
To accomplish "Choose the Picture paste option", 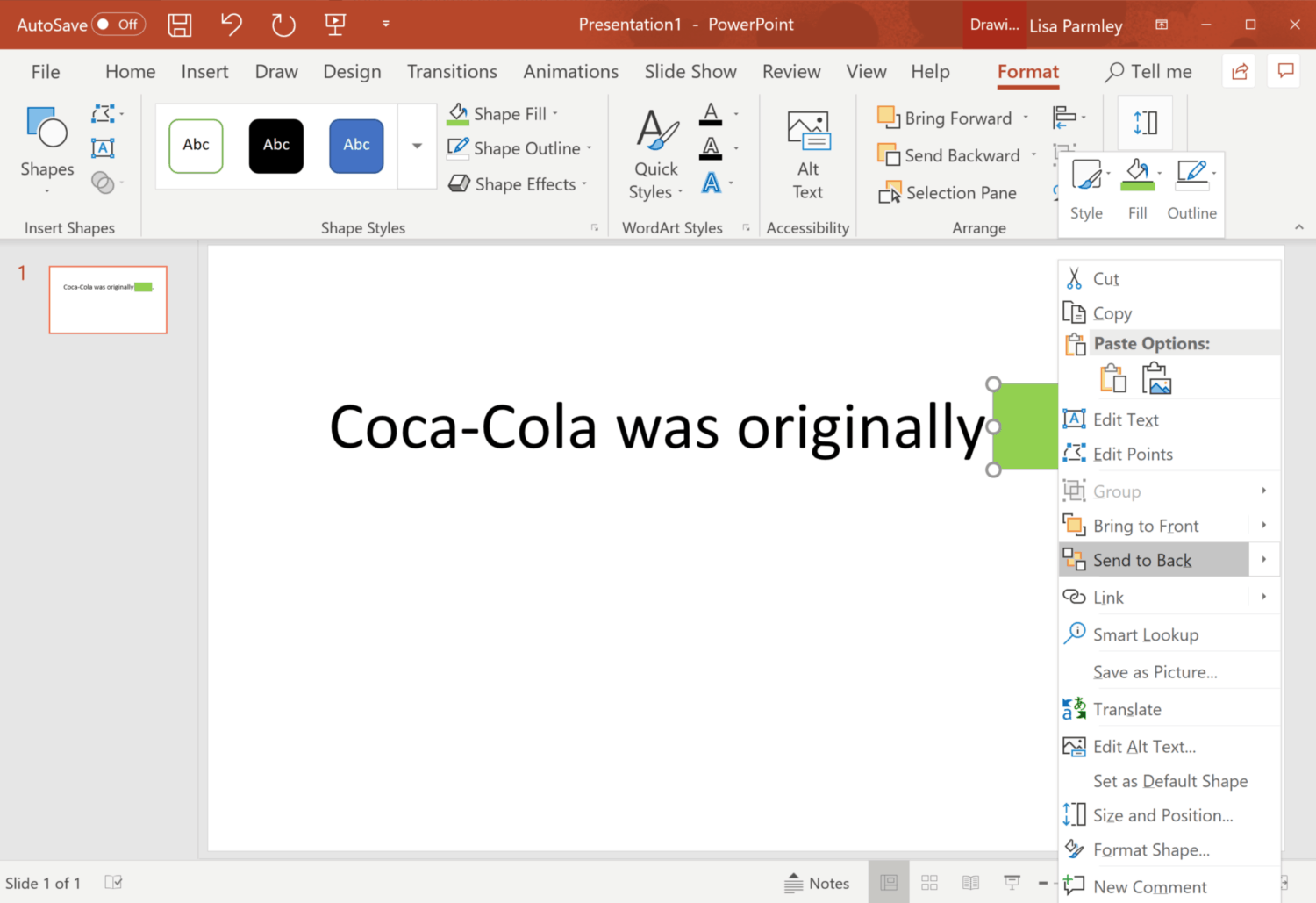I will [1157, 378].
